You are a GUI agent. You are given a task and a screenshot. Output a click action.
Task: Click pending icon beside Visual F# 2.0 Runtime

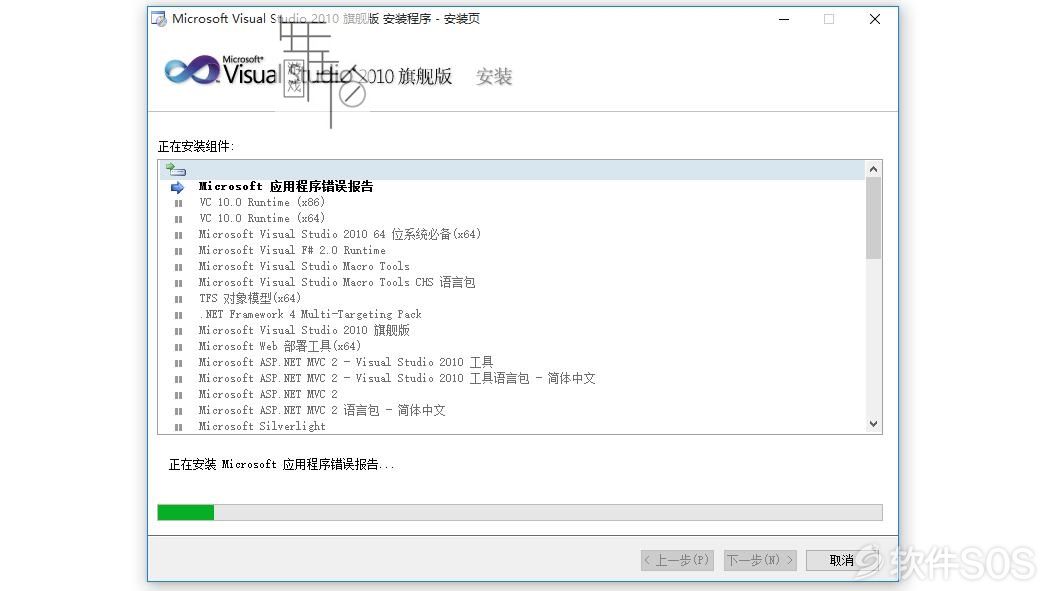178,251
